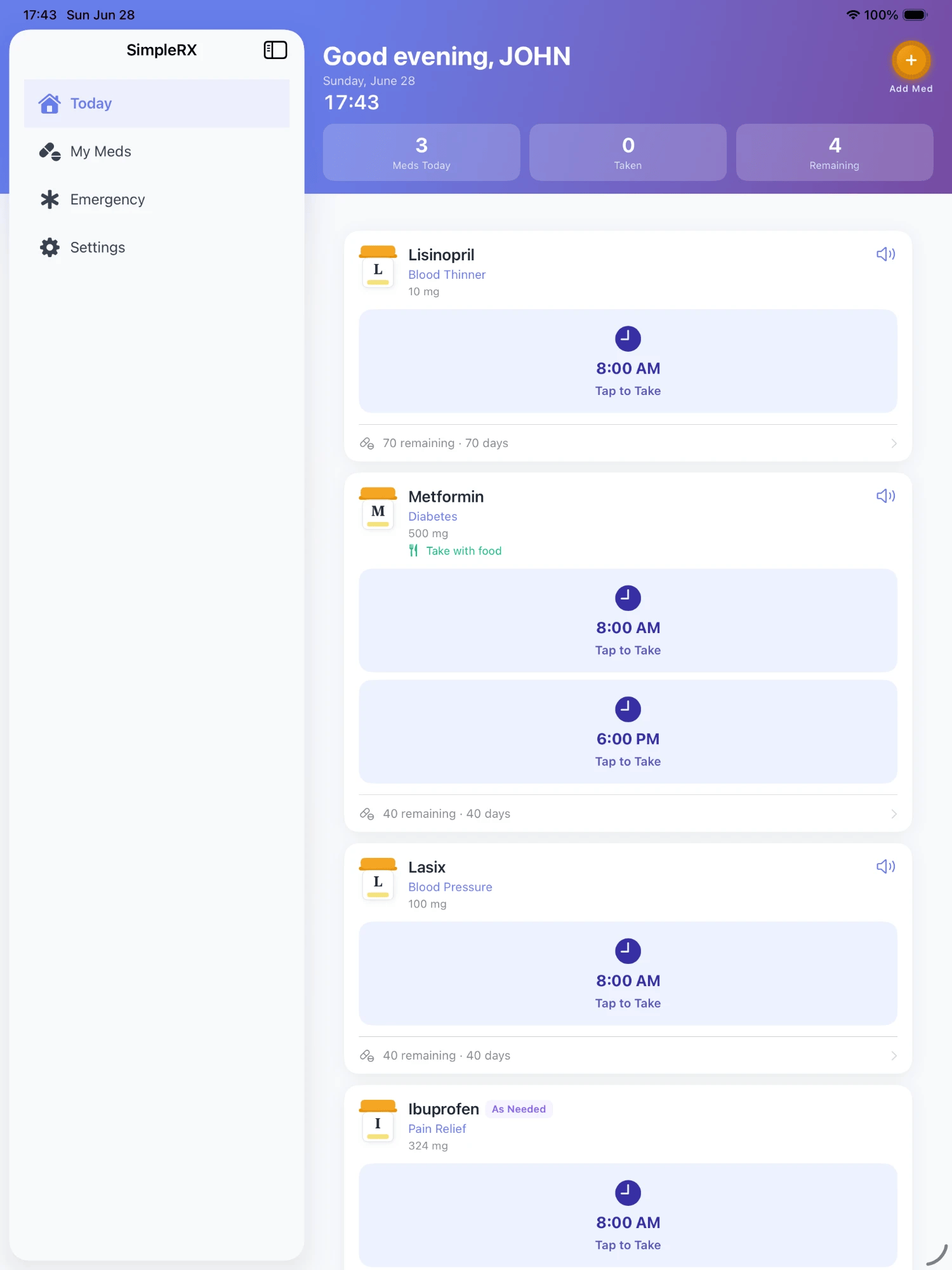The height and width of the screenshot is (1270, 952).
Task: Tap Metformin 8:00 AM Tap to Take
Action: click(628, 620)
